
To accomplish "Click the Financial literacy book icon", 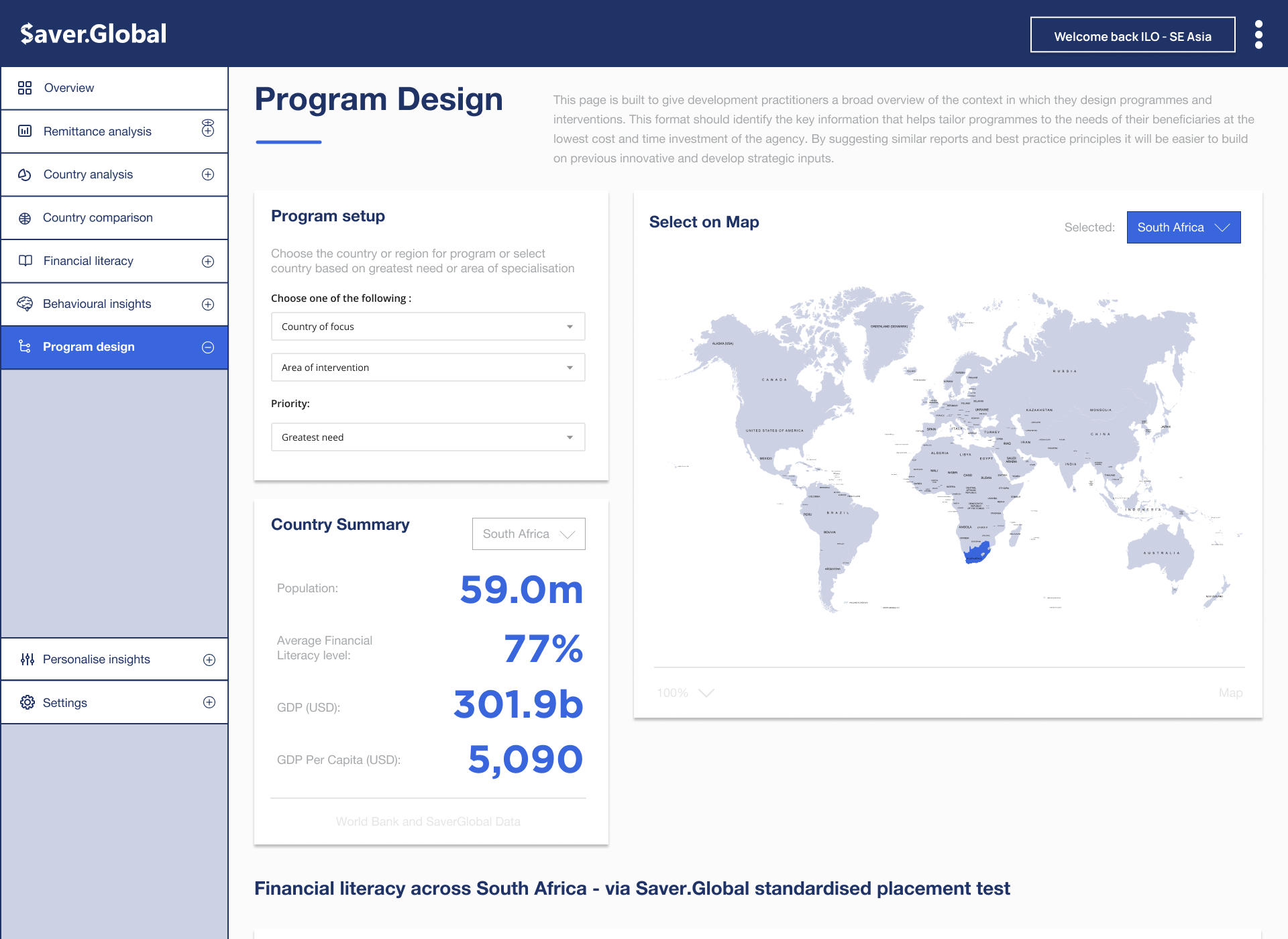I will [x=25, y=261].
